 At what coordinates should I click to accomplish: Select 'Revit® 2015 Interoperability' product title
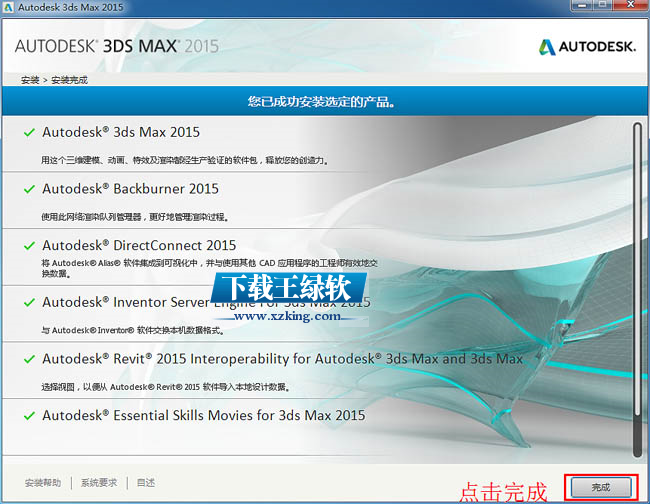point(283,359)
